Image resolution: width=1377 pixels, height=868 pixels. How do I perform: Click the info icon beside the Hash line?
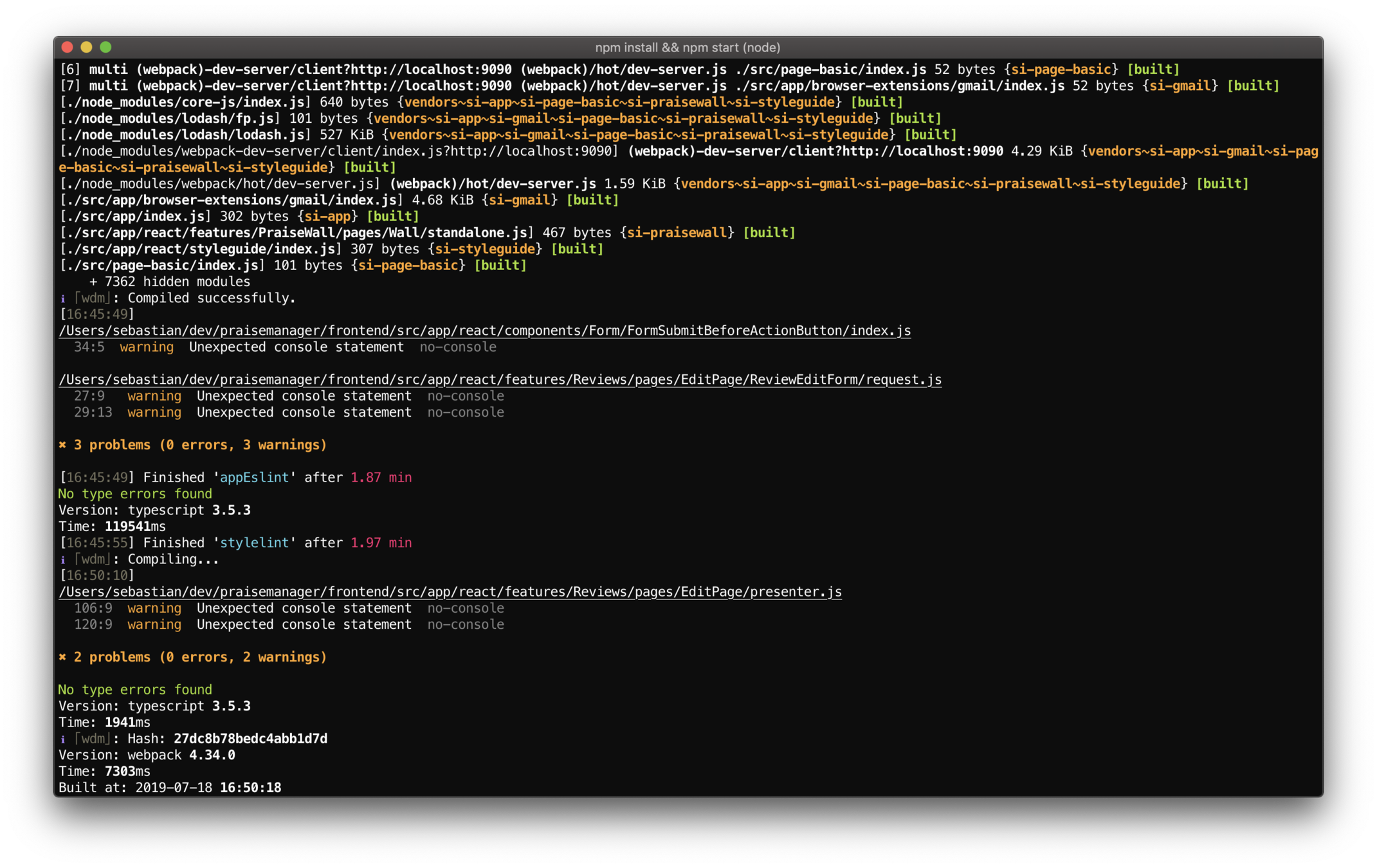click(x=62, y=739)
